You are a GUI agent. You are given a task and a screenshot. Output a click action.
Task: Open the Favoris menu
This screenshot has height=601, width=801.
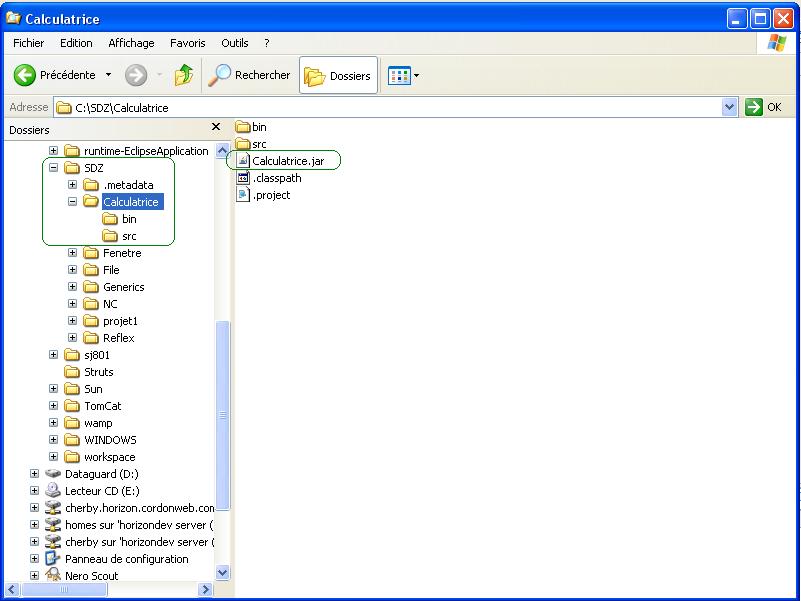[187, 43]
